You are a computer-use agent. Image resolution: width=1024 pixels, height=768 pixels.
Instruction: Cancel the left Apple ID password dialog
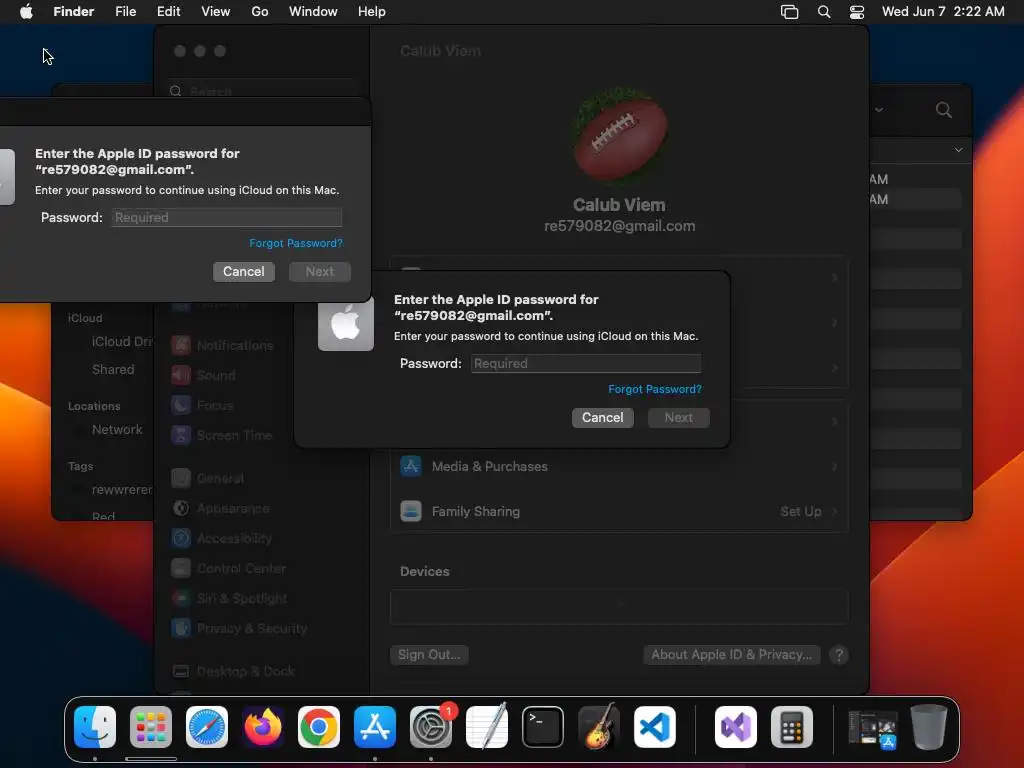tap(244, 272)
